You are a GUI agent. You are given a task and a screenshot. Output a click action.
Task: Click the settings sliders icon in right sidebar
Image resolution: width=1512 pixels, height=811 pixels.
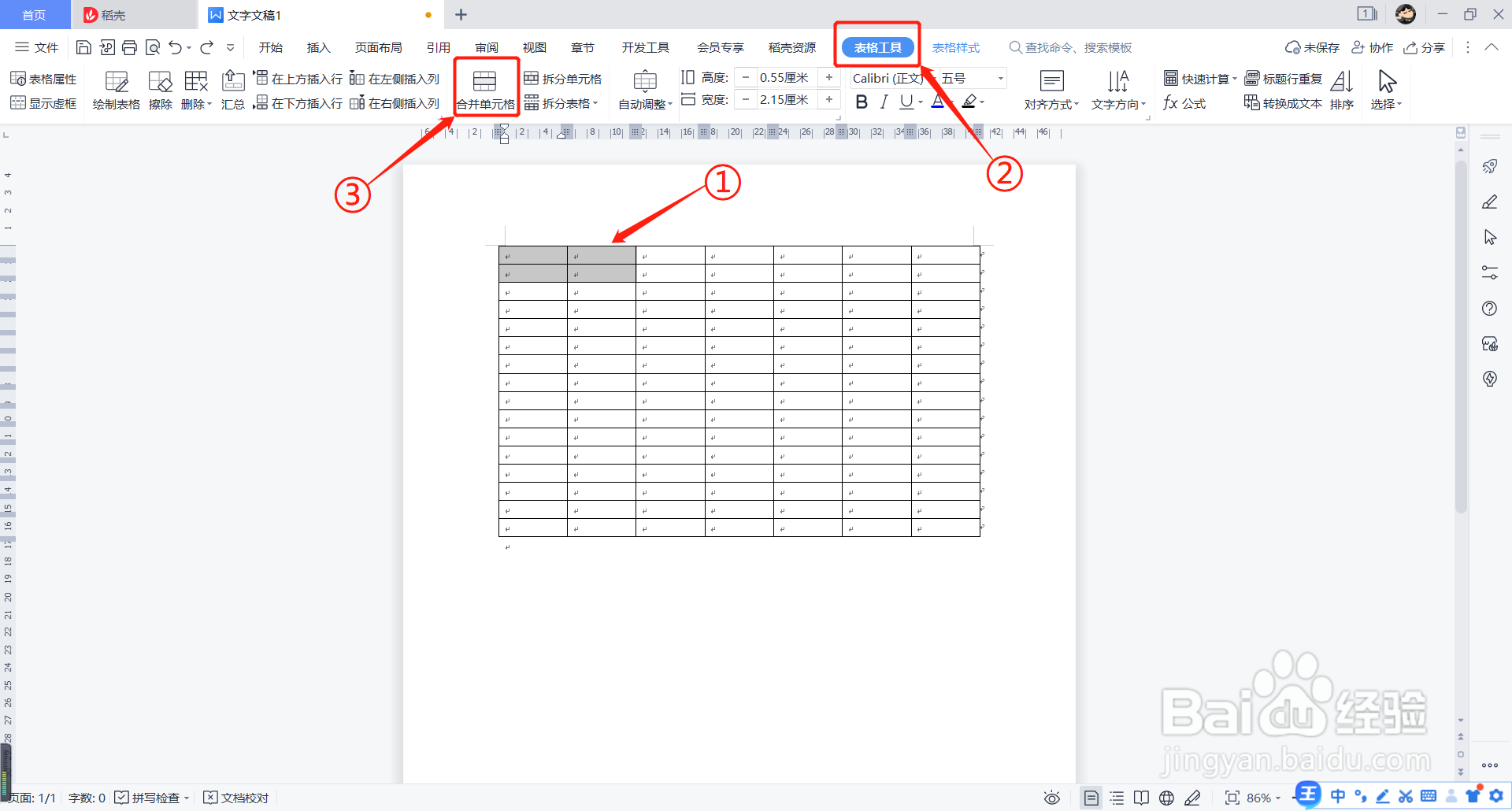pyautogui.click(x=1489, y=273)
